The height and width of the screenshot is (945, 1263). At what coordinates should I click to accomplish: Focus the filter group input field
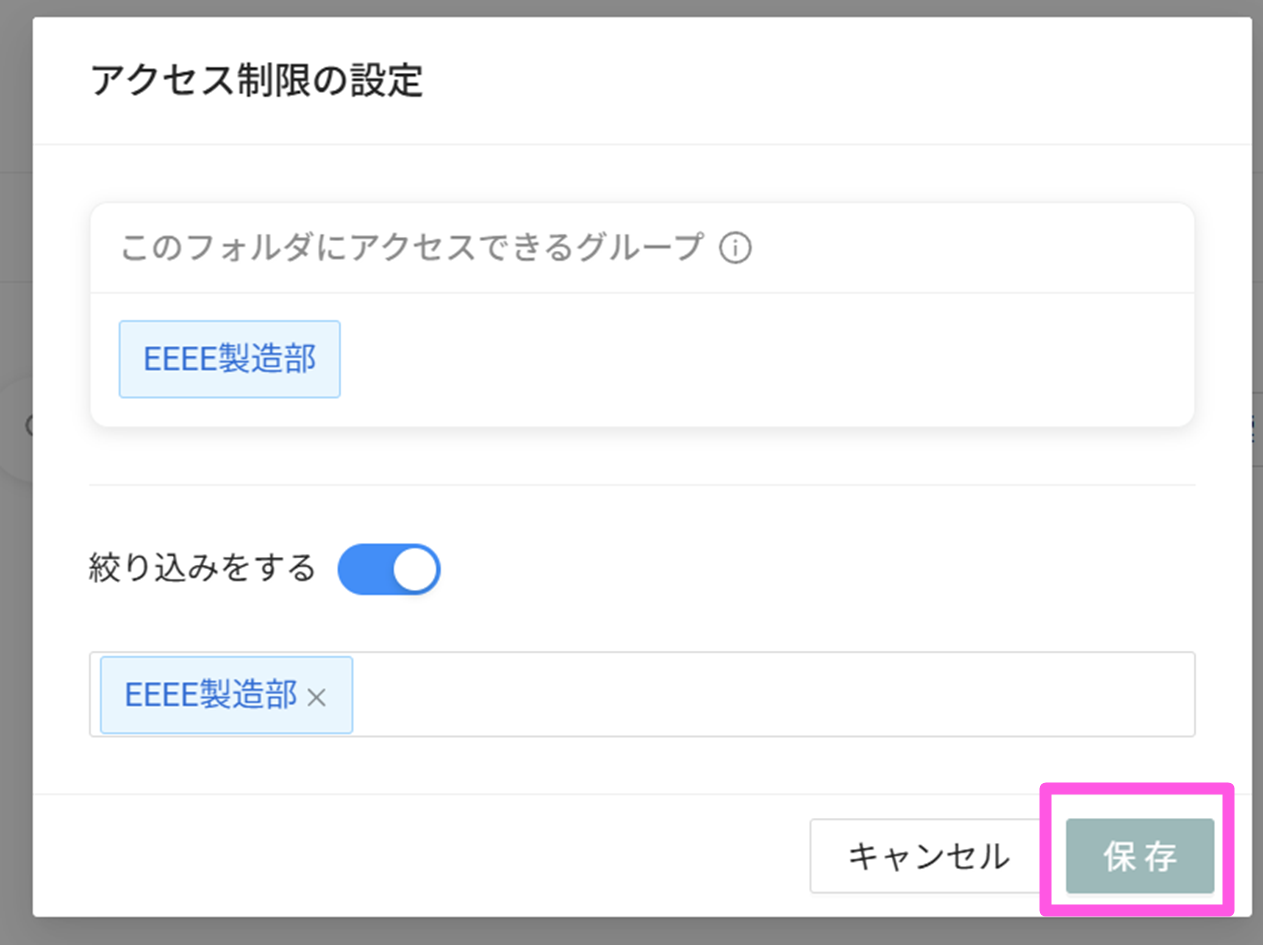[770, 695]
